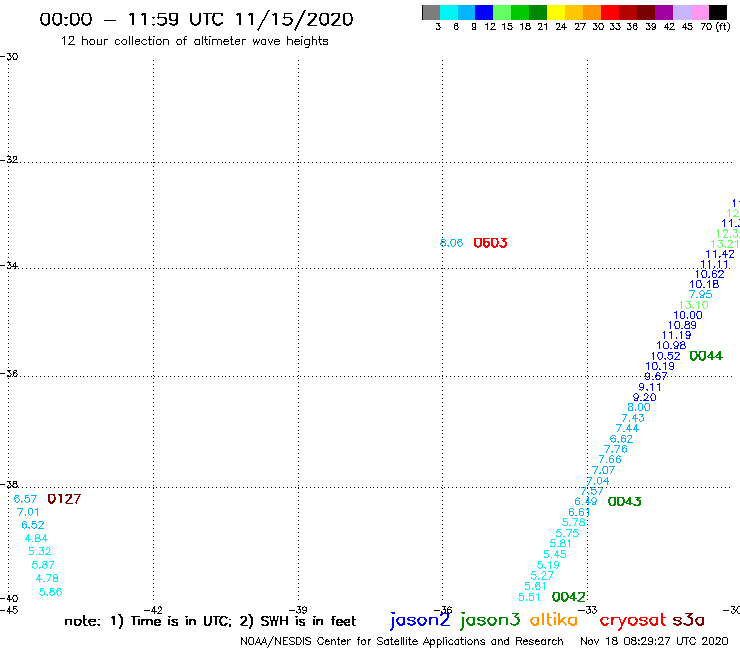Viewport: 740px width, 650px height.
Task: Click the 7.95 wave height value
Action: point(700,295)
